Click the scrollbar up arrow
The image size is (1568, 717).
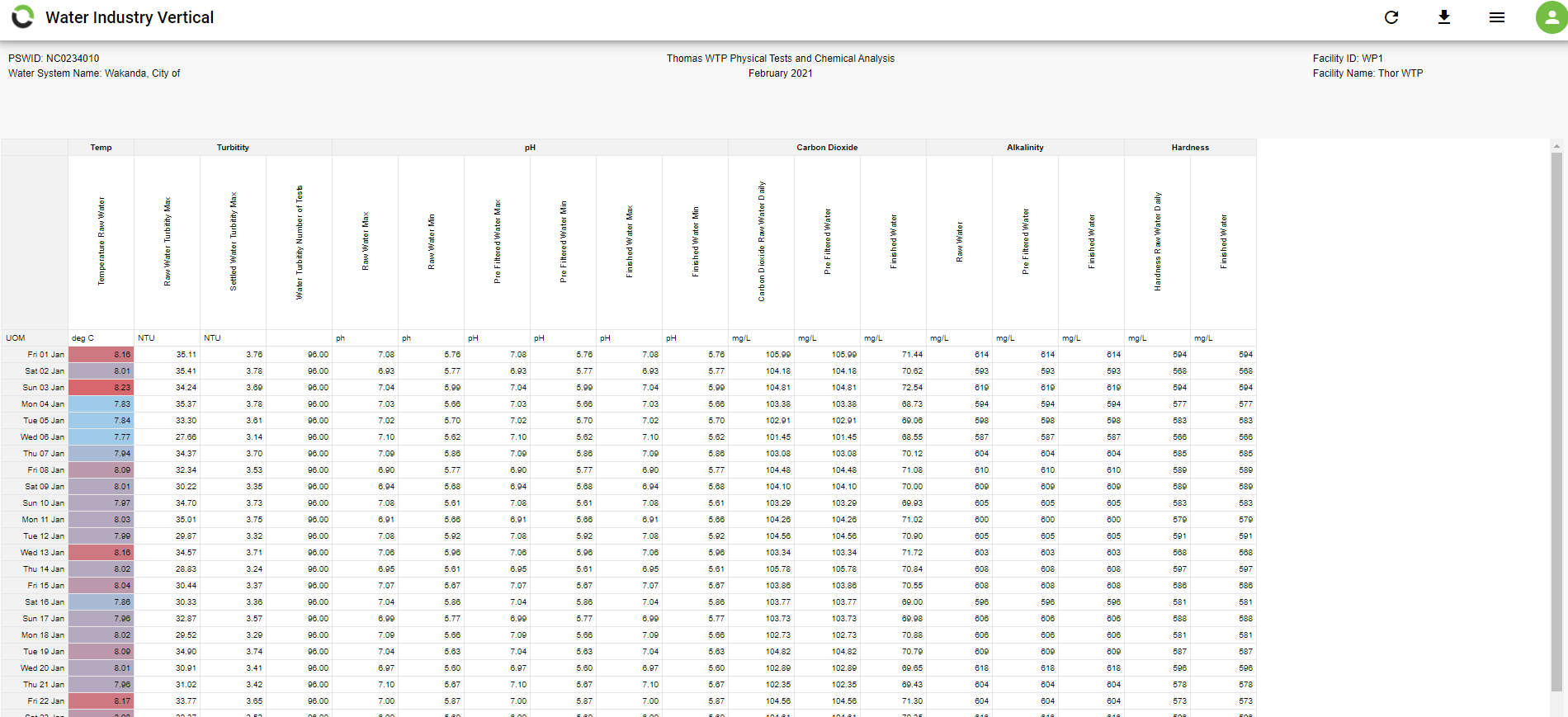pyautogui.click(x=1556, y=146)
